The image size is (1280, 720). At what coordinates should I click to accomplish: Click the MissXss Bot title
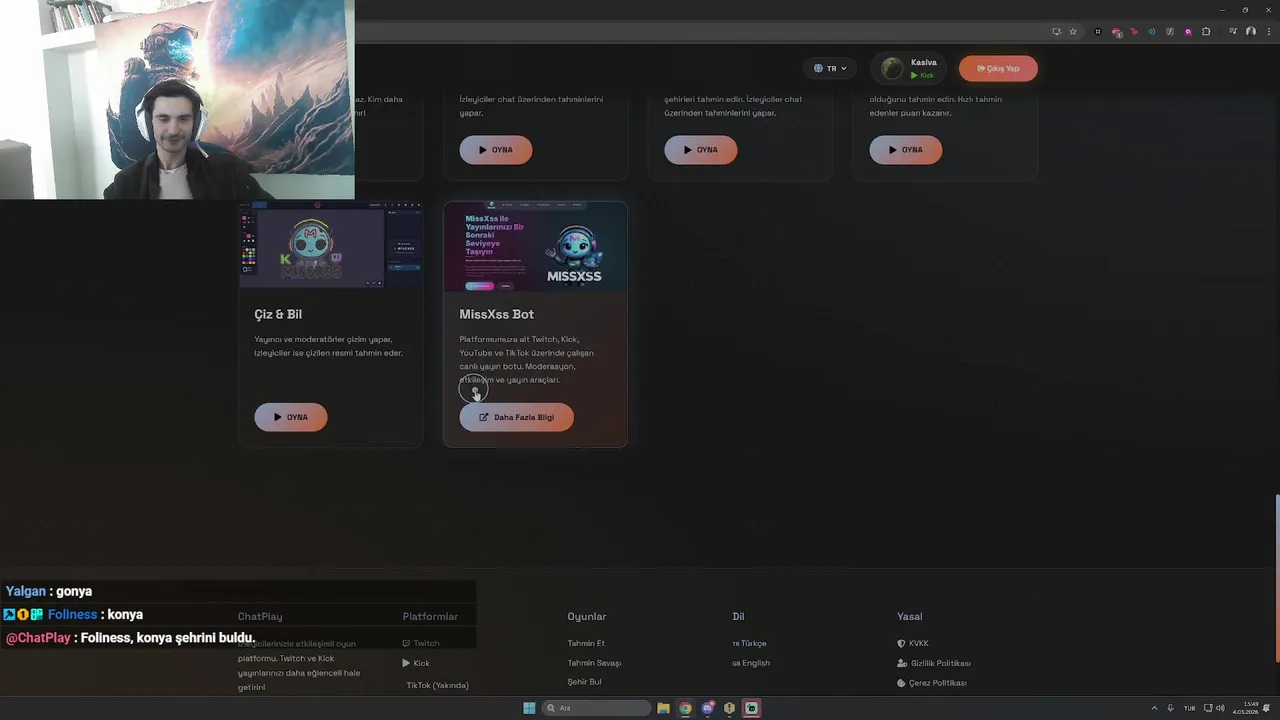pyautogui.click(x=496, y=314)
